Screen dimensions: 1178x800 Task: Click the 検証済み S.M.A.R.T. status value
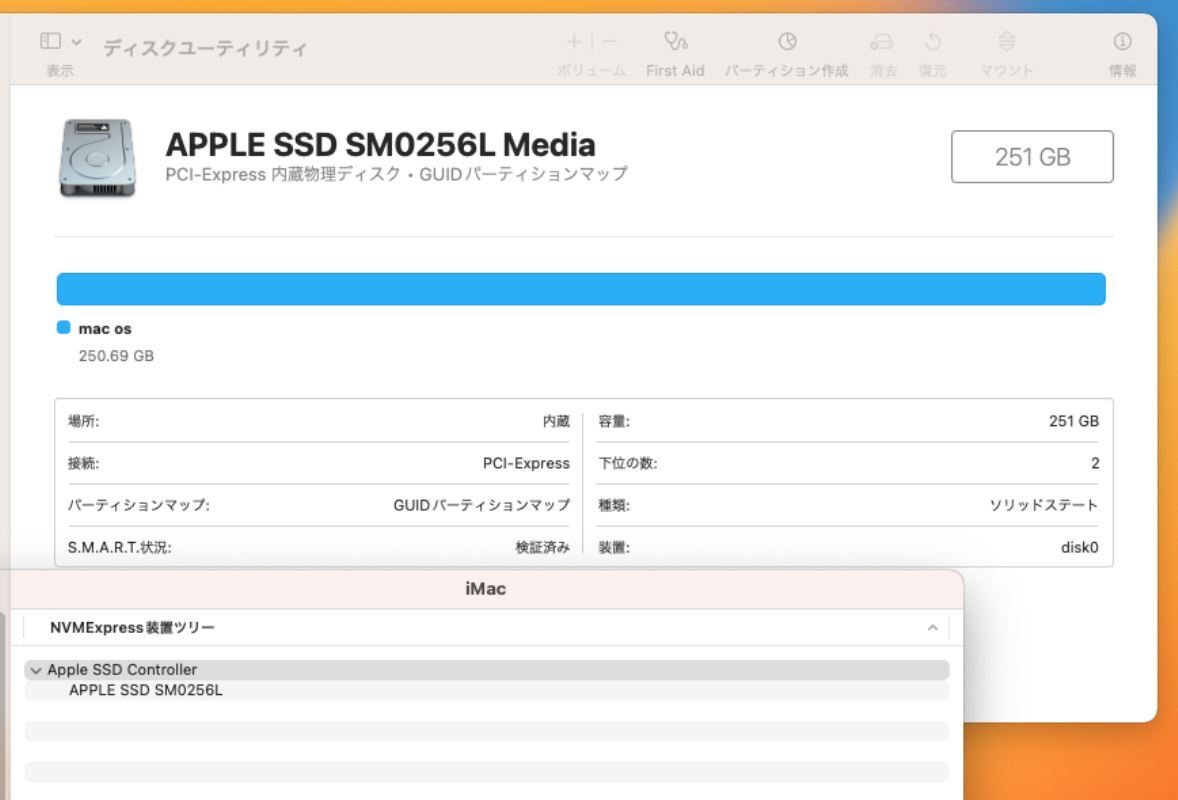click(542, 548)
